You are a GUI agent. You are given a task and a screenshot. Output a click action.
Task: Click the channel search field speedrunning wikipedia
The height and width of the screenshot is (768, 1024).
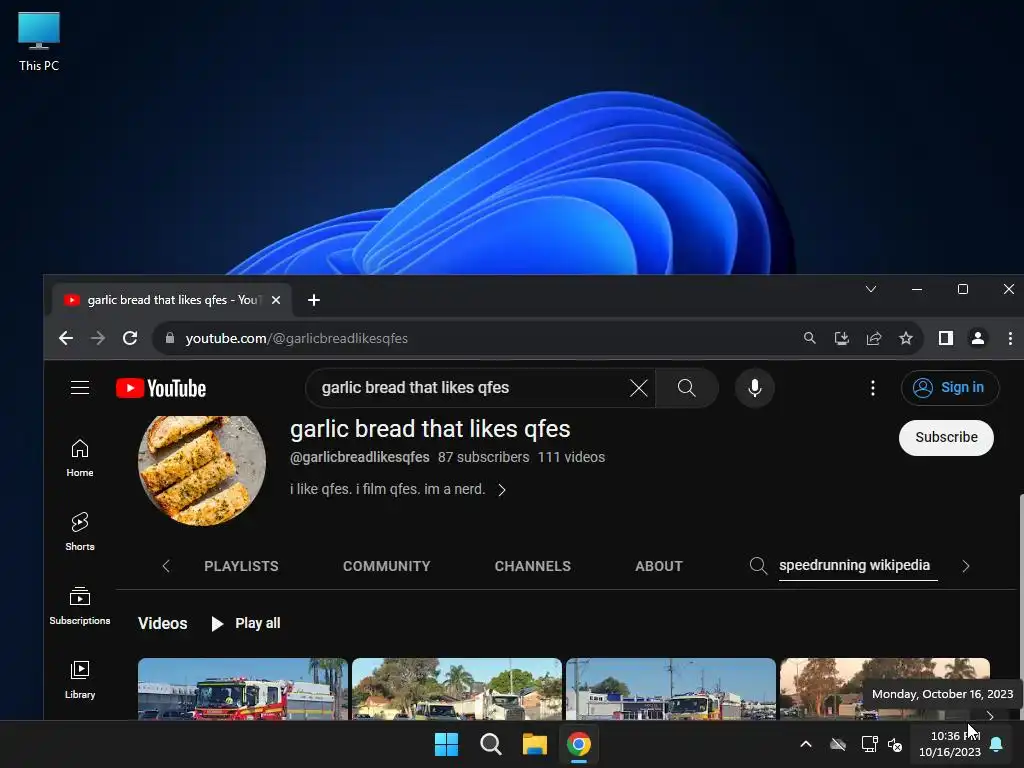click(858, 566)
